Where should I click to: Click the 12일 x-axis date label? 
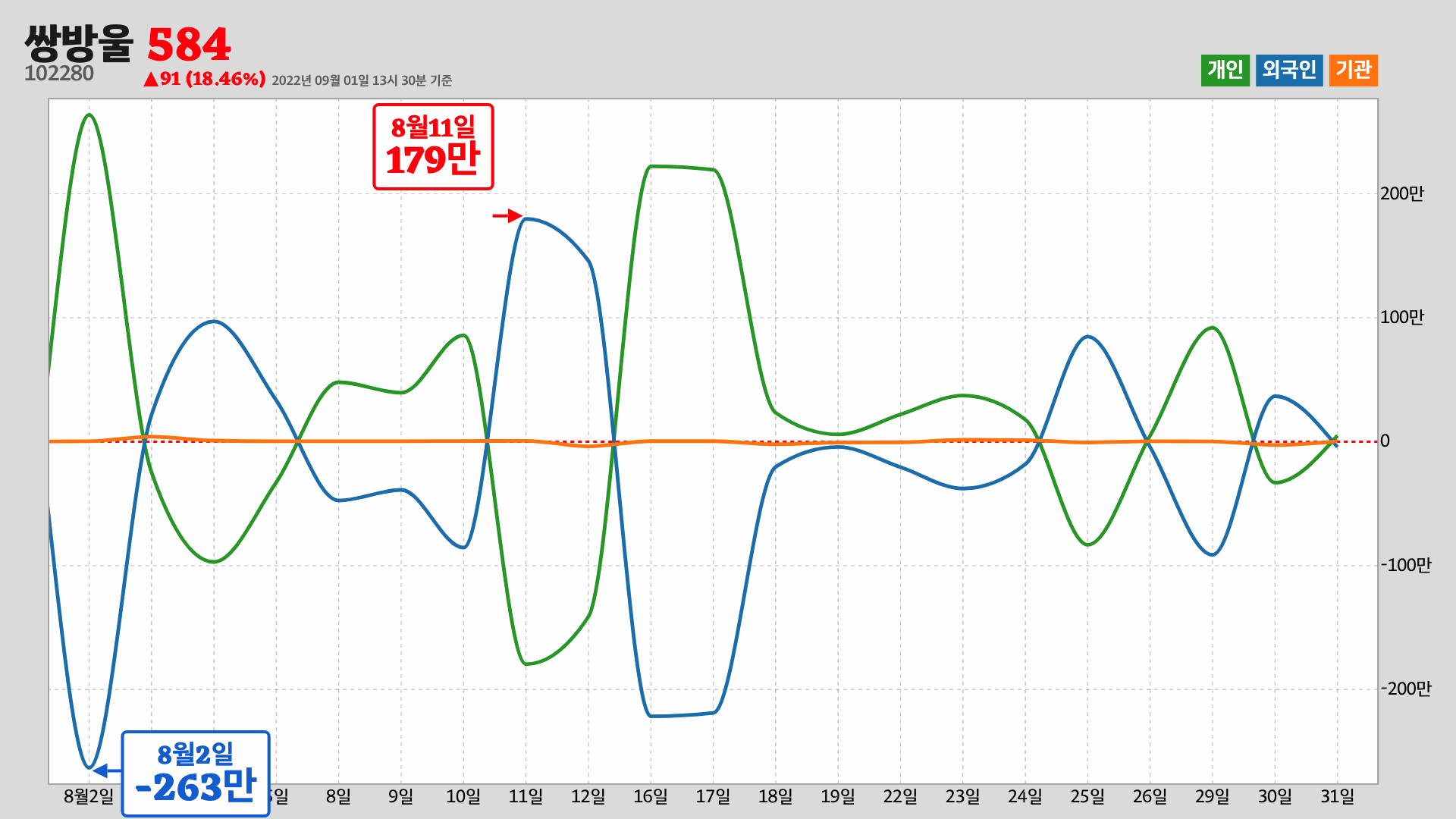[588, 796]
